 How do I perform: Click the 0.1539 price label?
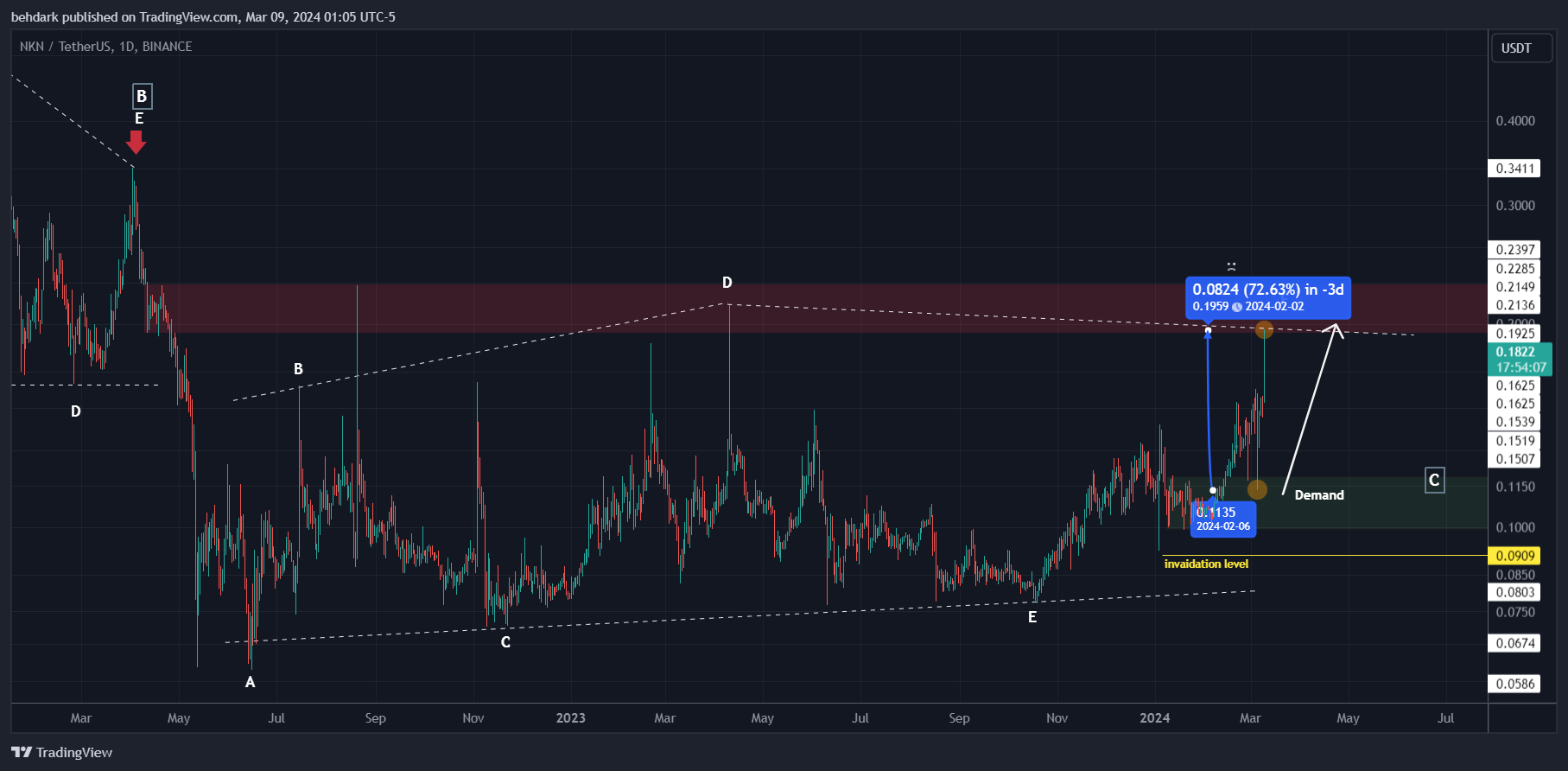[1515, 422]
